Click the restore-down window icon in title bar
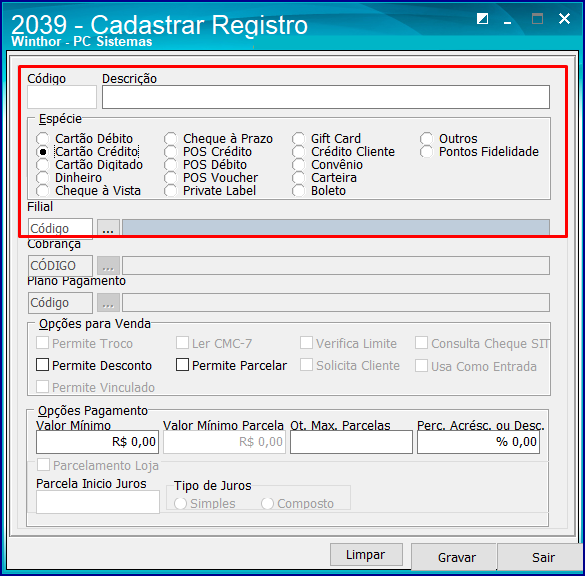 482,18
